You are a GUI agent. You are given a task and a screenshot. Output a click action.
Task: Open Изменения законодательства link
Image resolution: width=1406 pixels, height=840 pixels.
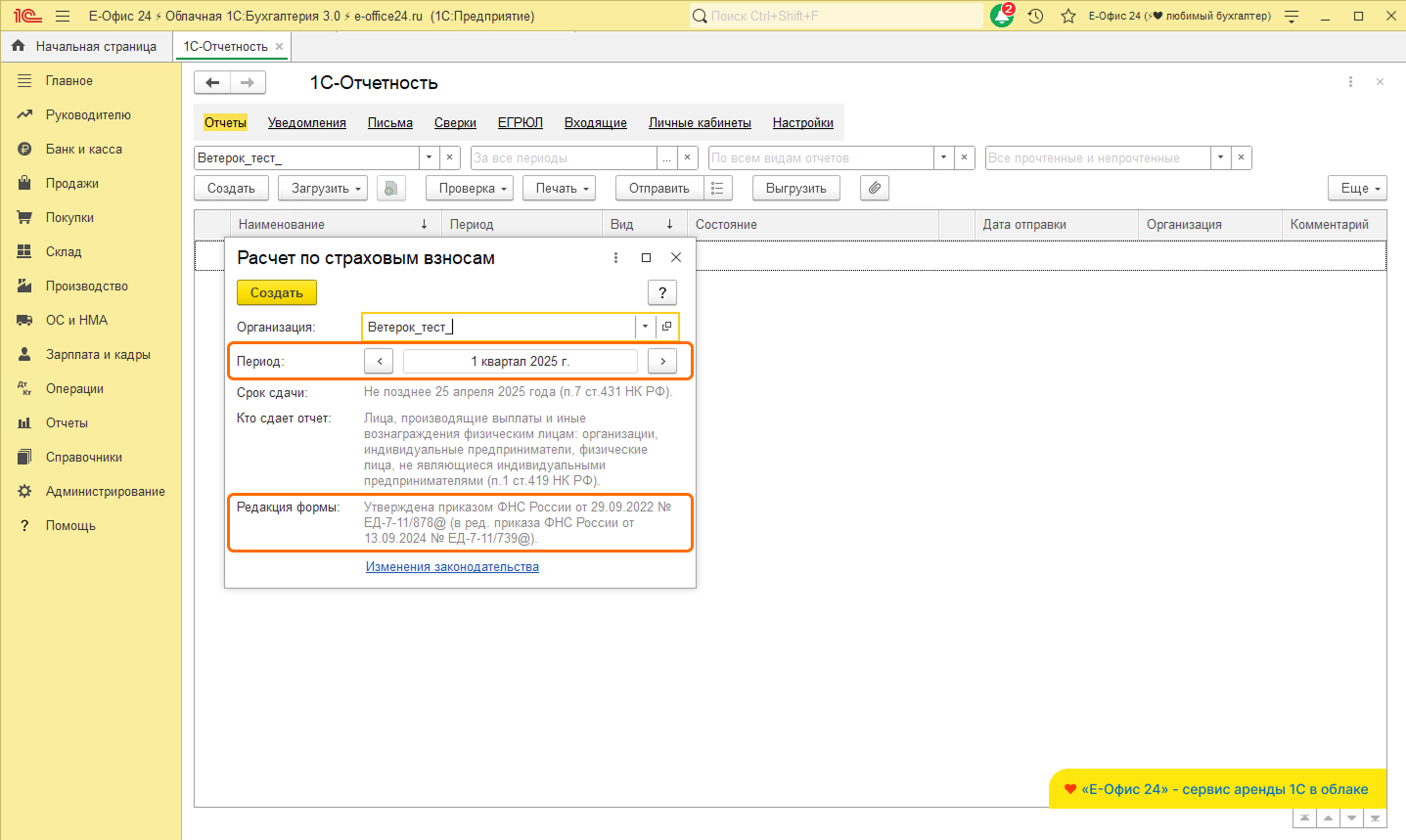click(x=452, y=567)
